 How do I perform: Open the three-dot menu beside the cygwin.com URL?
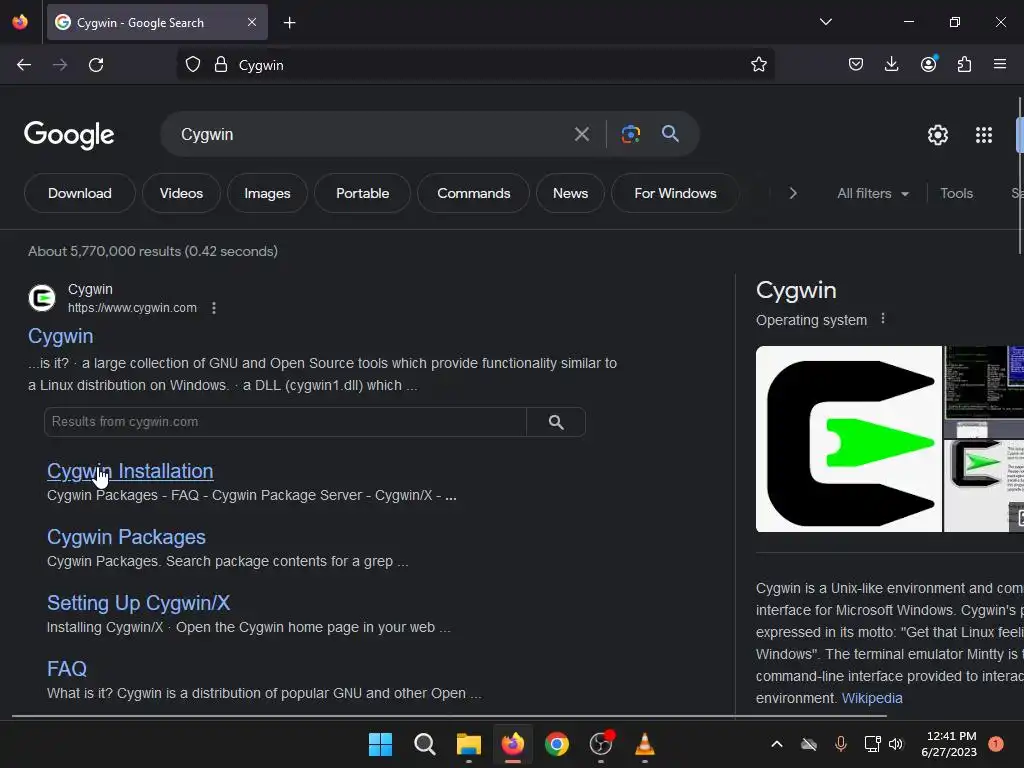[214, 308]
